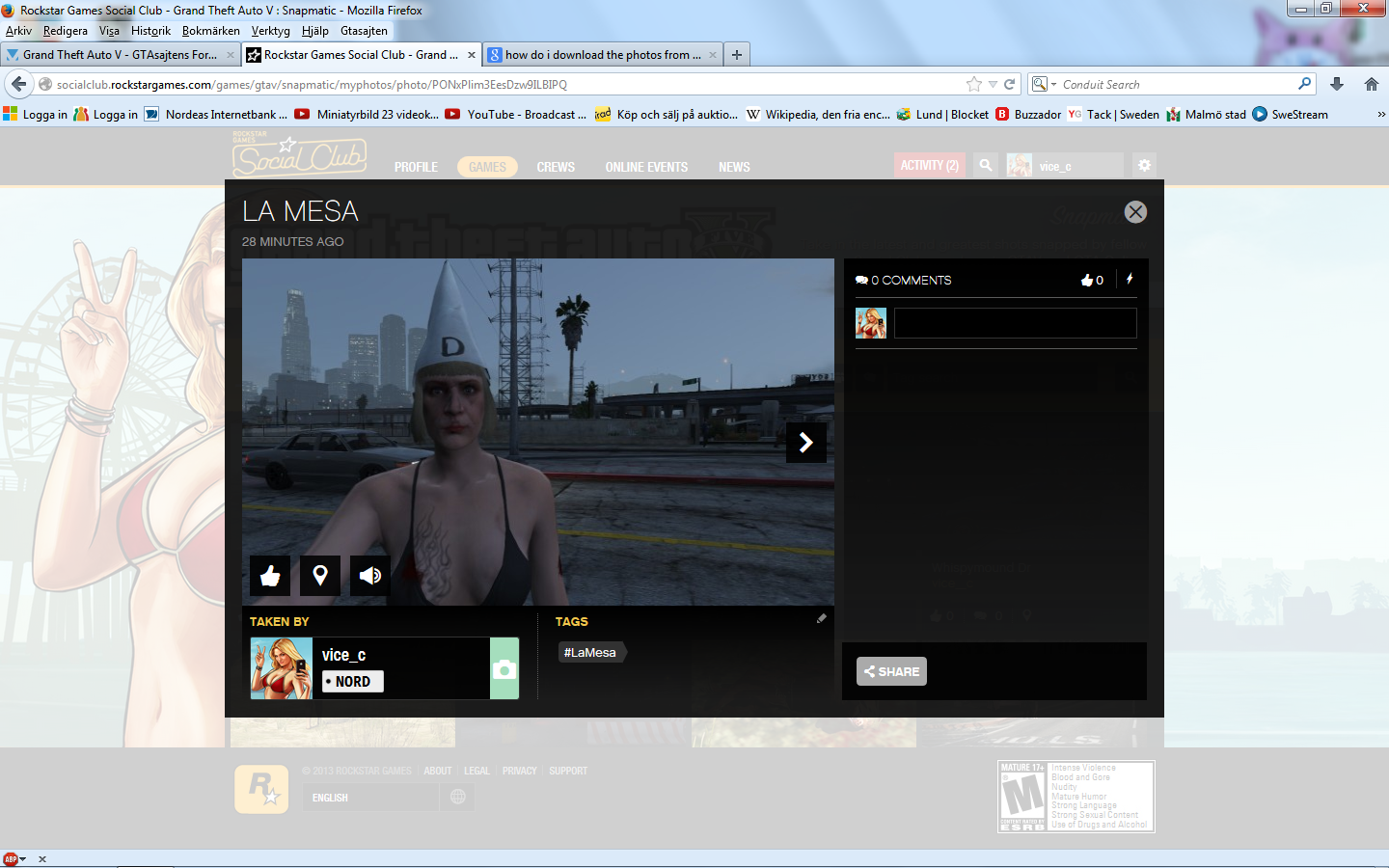Show more bookmarks via the chevron
1389x868 pixels.
coord(1381,114)
